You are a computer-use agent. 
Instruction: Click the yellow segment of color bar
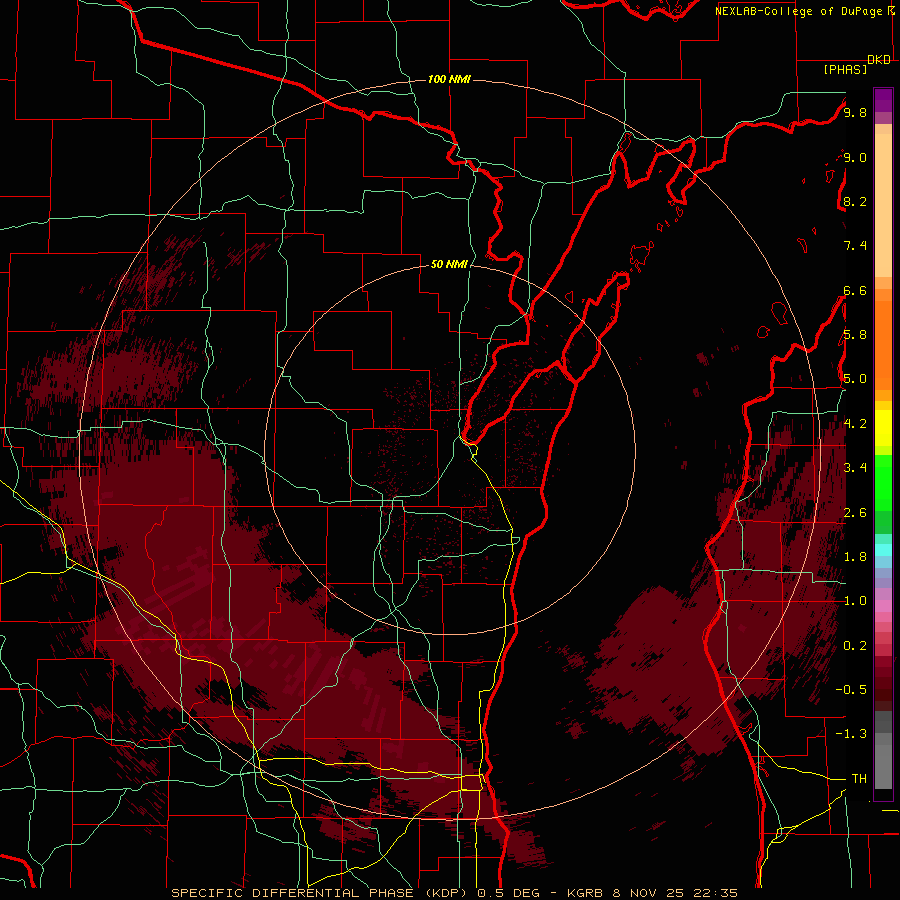click(x=883, y=428)
